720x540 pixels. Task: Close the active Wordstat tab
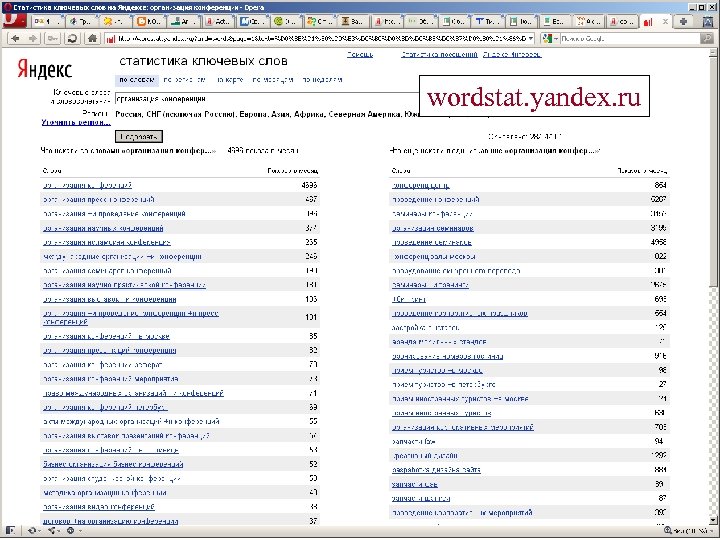click(664, 21)
